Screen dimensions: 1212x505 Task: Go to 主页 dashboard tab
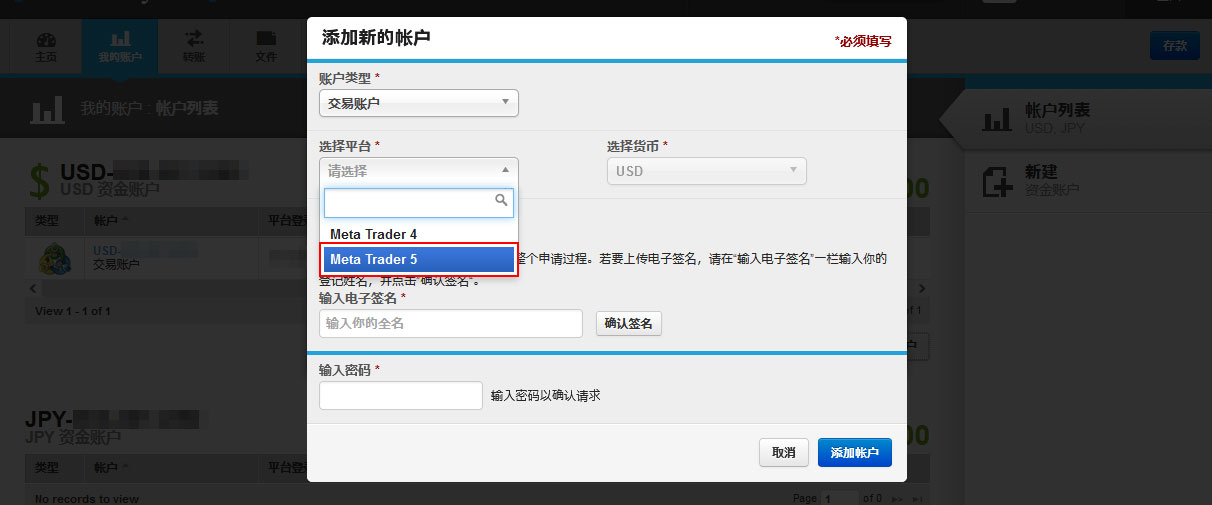(46, 47)
